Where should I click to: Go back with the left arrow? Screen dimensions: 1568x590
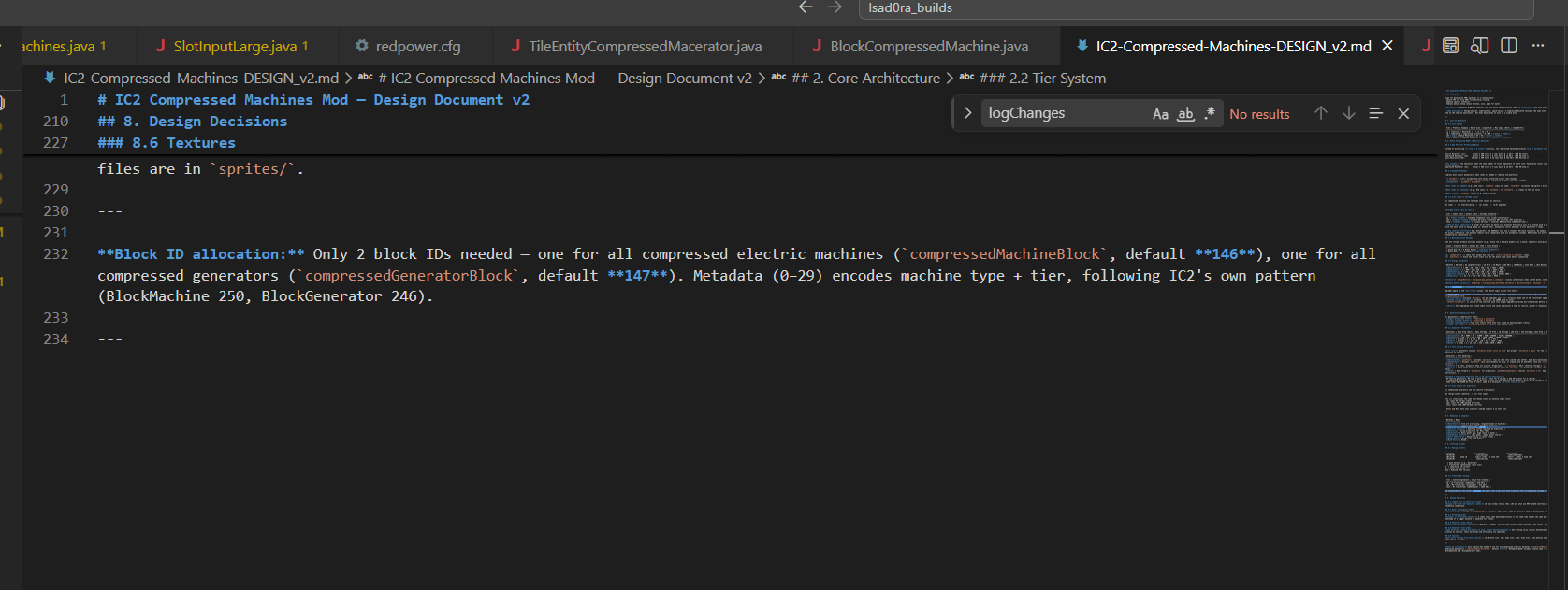(806, 7)
